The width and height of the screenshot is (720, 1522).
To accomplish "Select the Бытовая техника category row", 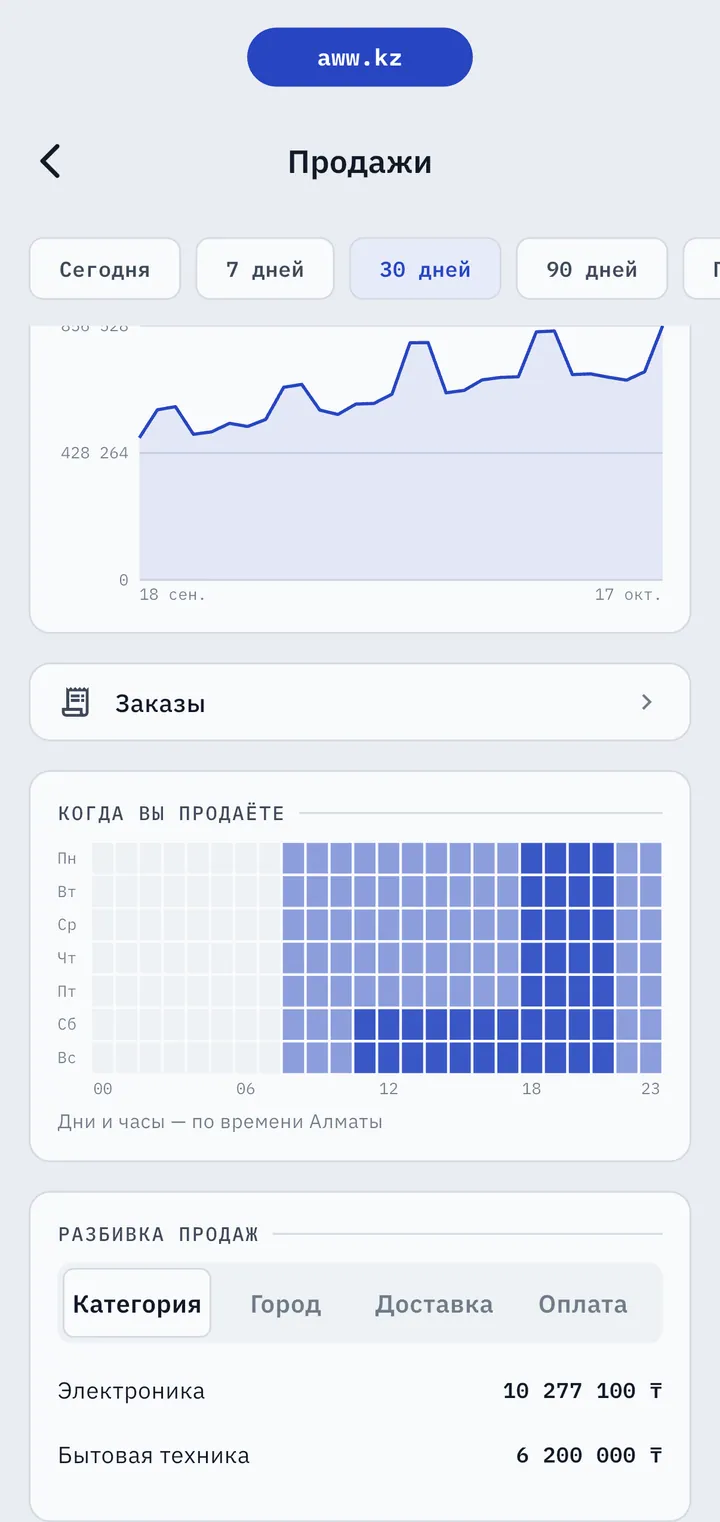I will click(360, 1455).
